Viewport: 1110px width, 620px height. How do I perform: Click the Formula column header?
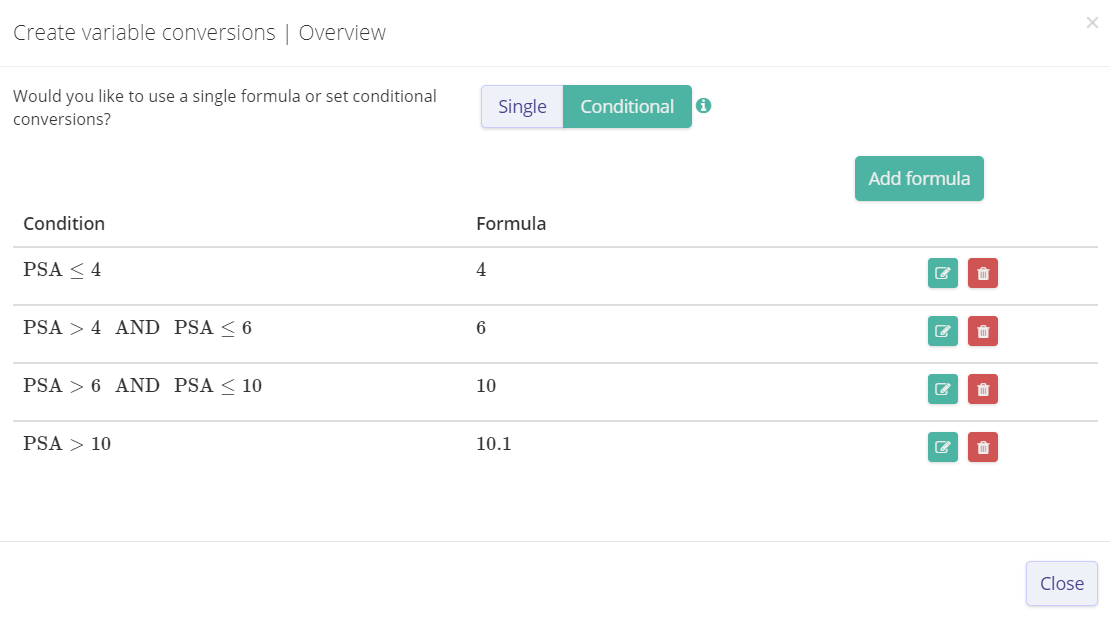511,224
